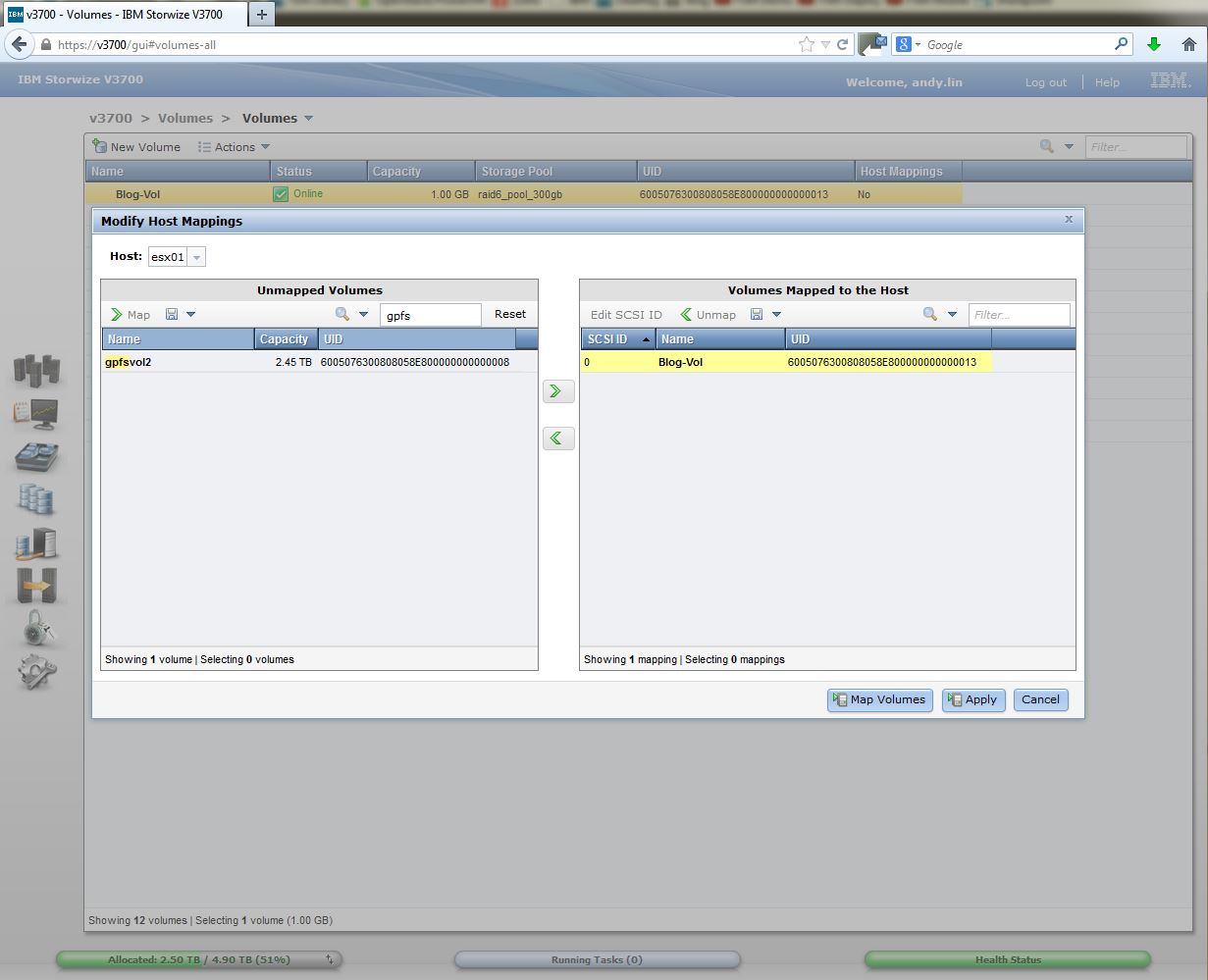Click Reset beside the gpfs filter
This screenshot has width=1208, height=980.
pos(510,315)
